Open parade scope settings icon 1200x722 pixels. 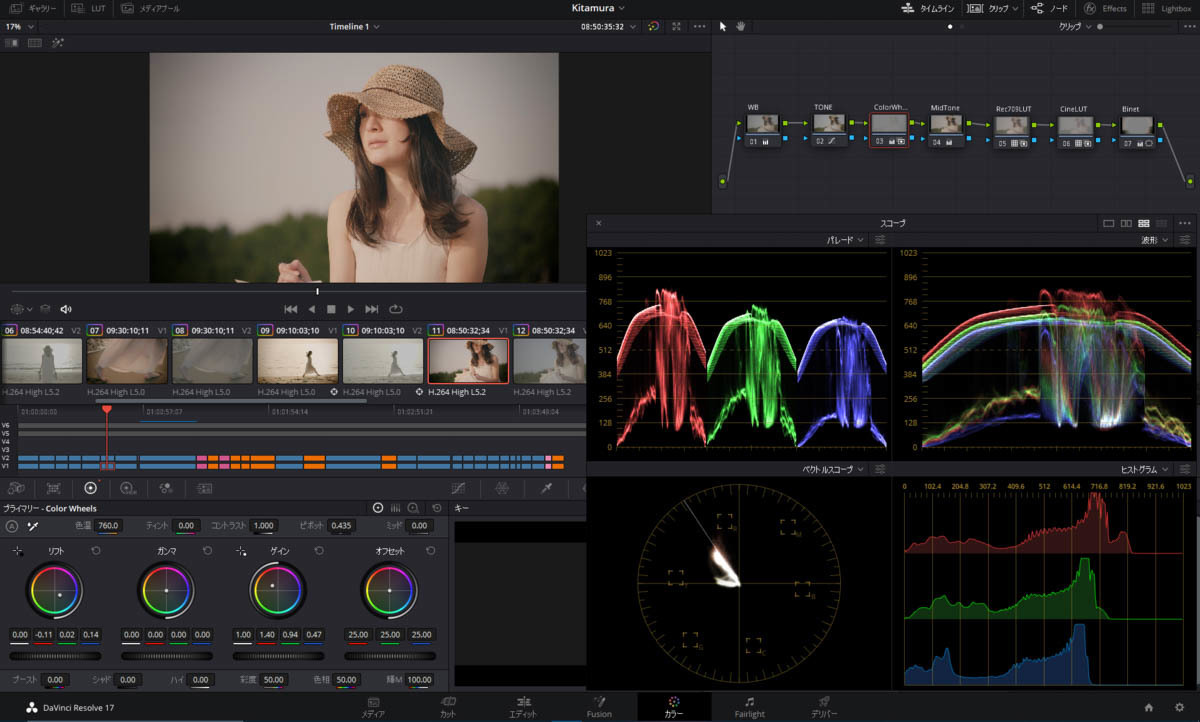(879, 240)
